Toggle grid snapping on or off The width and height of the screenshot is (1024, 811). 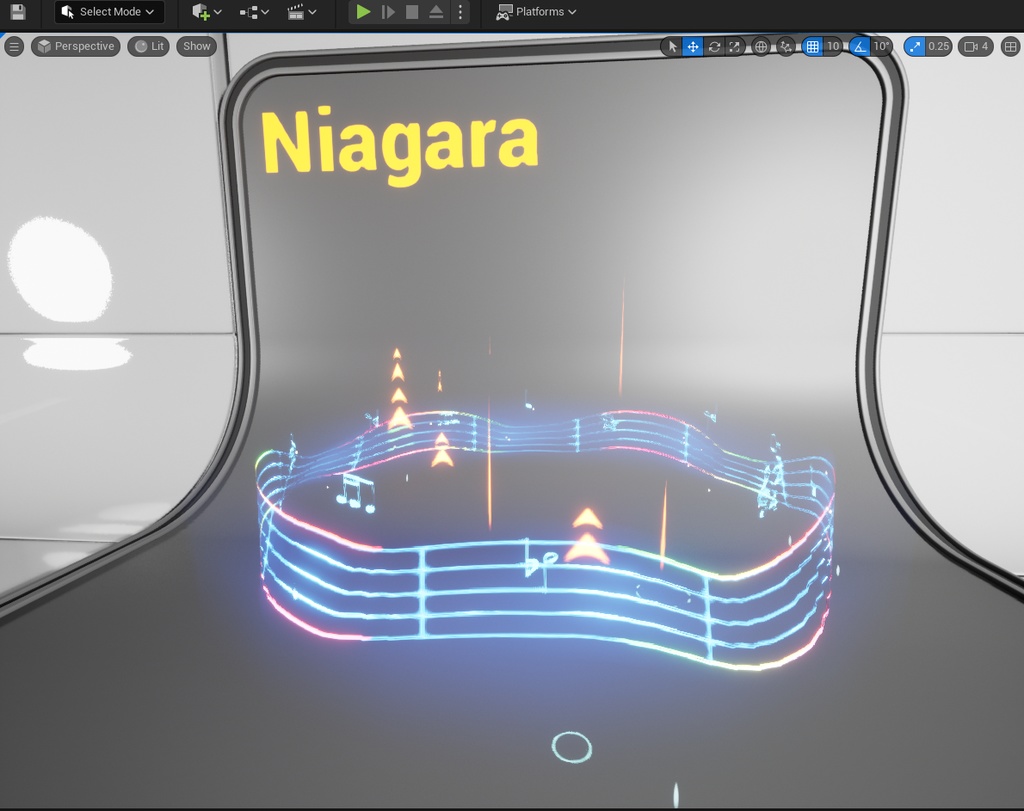[814, 46]
